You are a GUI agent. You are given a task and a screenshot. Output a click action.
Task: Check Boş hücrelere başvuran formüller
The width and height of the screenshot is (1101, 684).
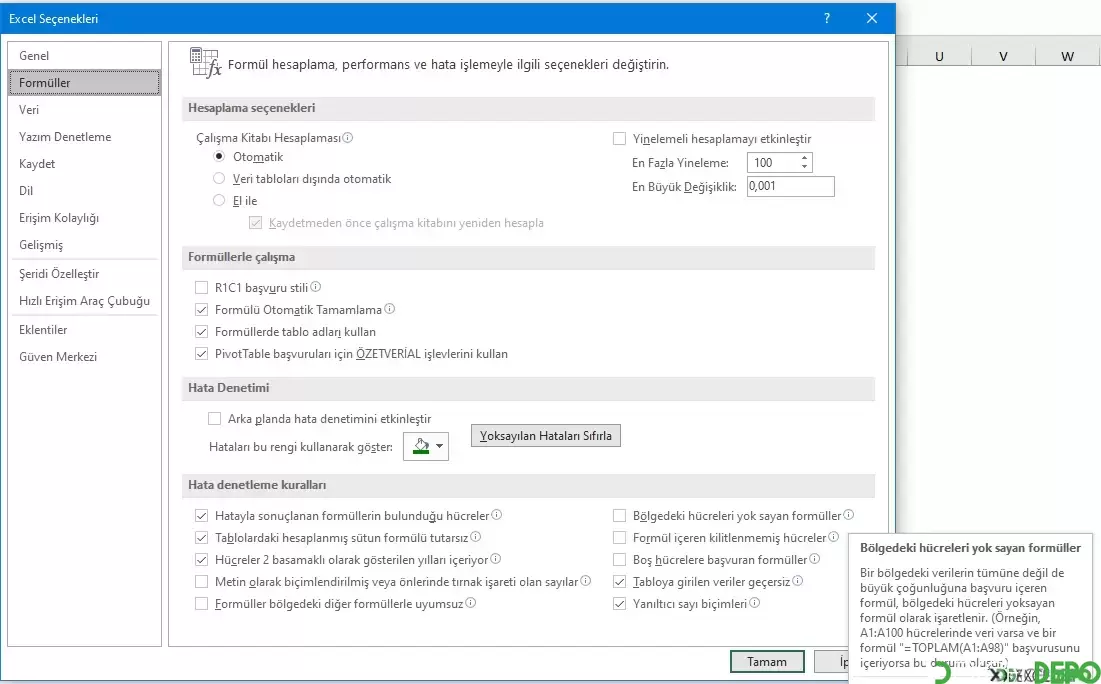coord(619,560)
